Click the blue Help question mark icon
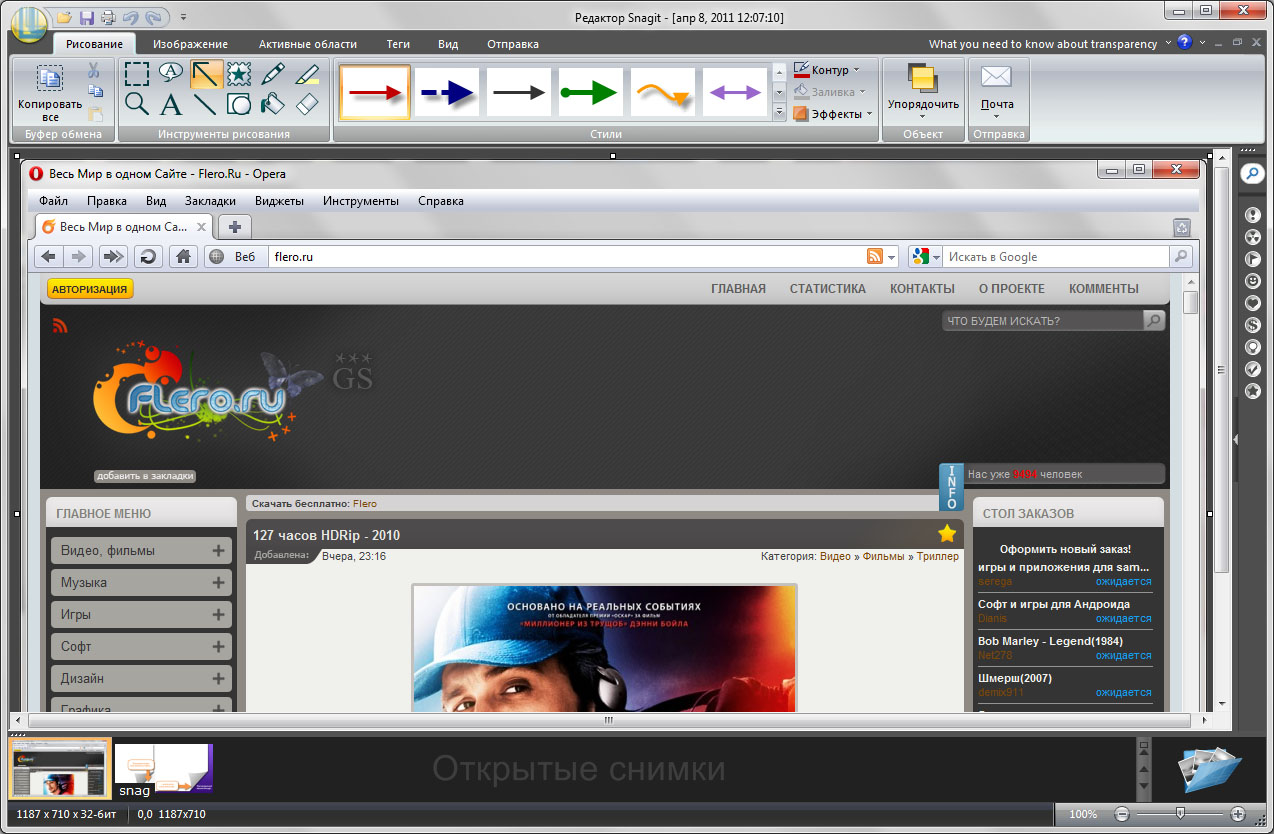This screenshot has width=1274, height=834. [1184, 42]
